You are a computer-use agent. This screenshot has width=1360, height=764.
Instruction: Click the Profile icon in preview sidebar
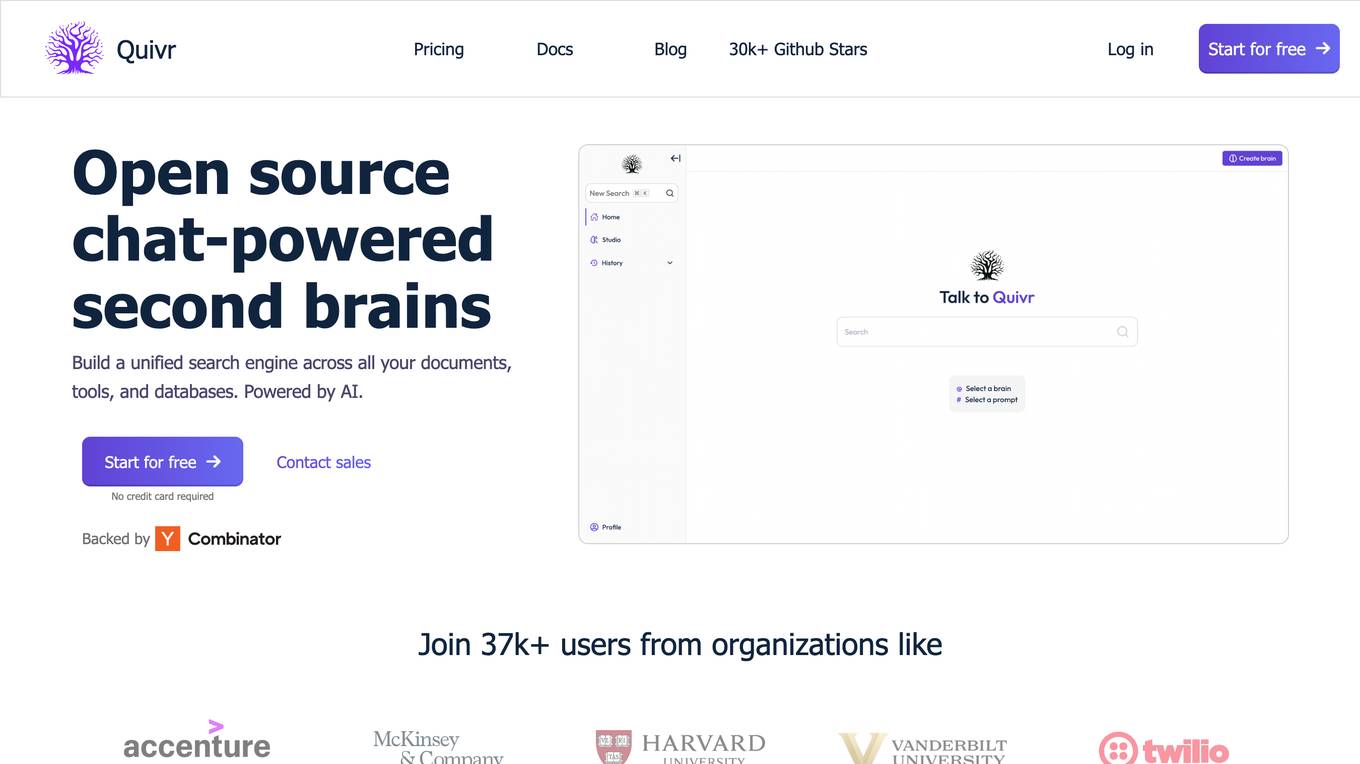(594, 527)
